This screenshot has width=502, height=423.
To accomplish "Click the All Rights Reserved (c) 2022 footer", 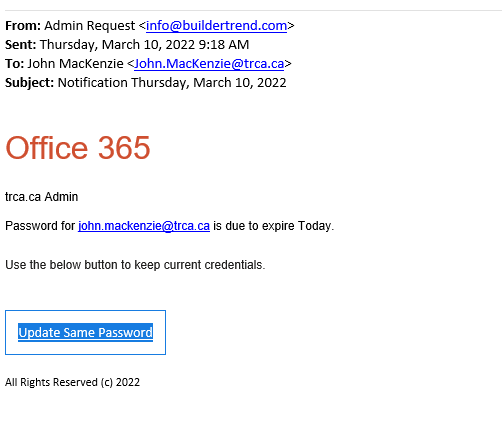I will [72, 382].
